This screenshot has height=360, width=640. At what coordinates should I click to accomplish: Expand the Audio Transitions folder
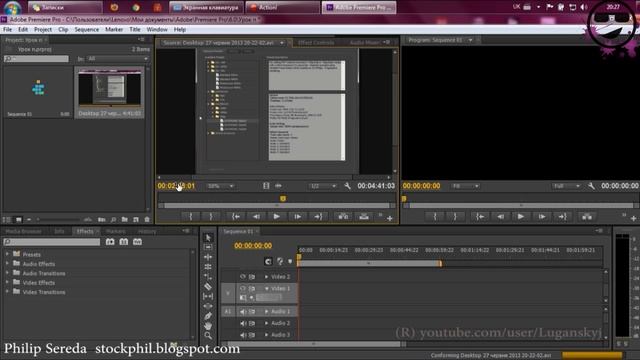[x=7, y=273]
